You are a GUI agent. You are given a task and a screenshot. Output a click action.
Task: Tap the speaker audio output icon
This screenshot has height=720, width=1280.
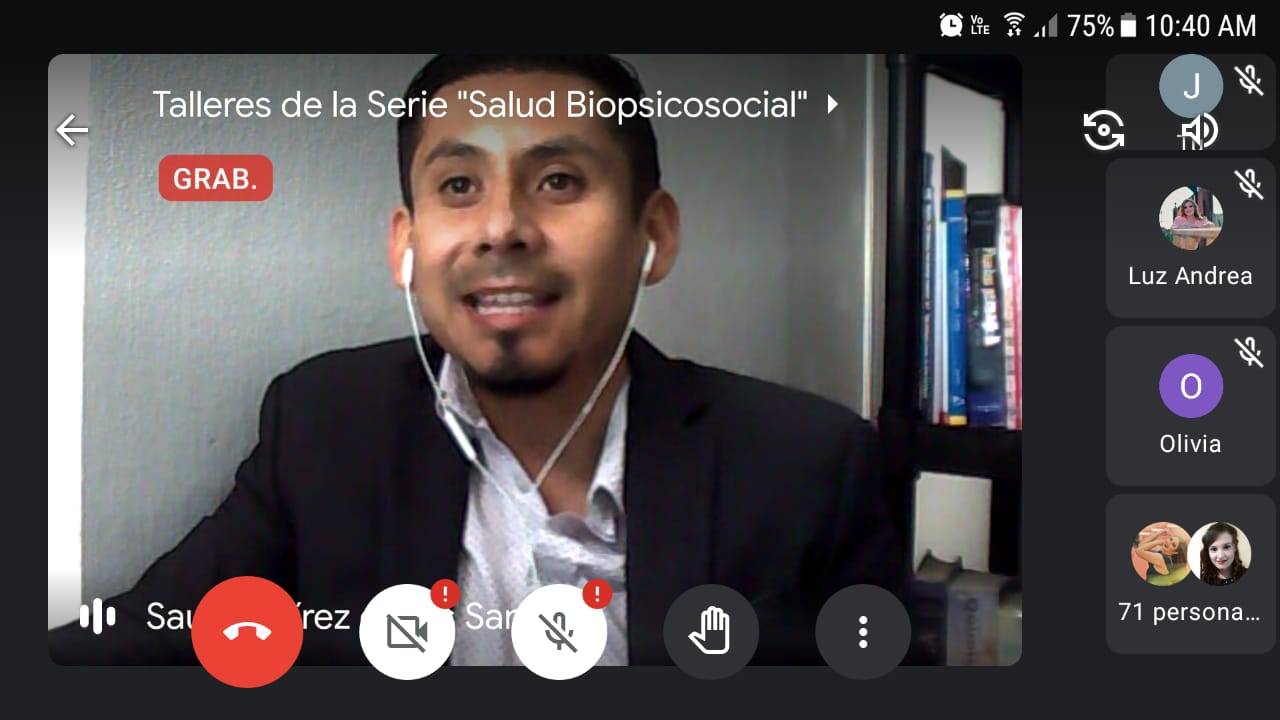tap(1198, 131)
